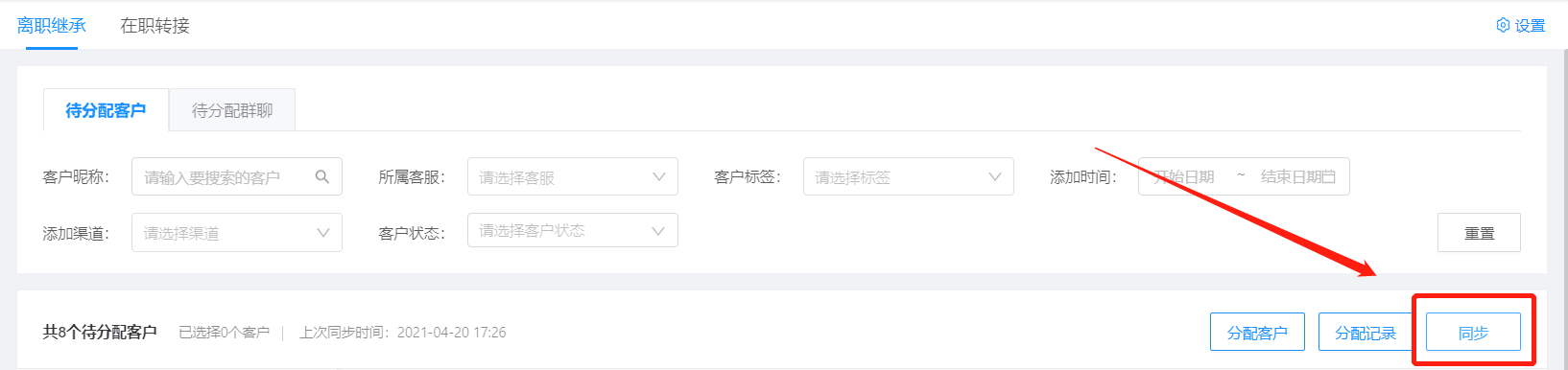Click the search magnifier icon in 客户昵称 field
The image size is (1568, 370).
322,176
